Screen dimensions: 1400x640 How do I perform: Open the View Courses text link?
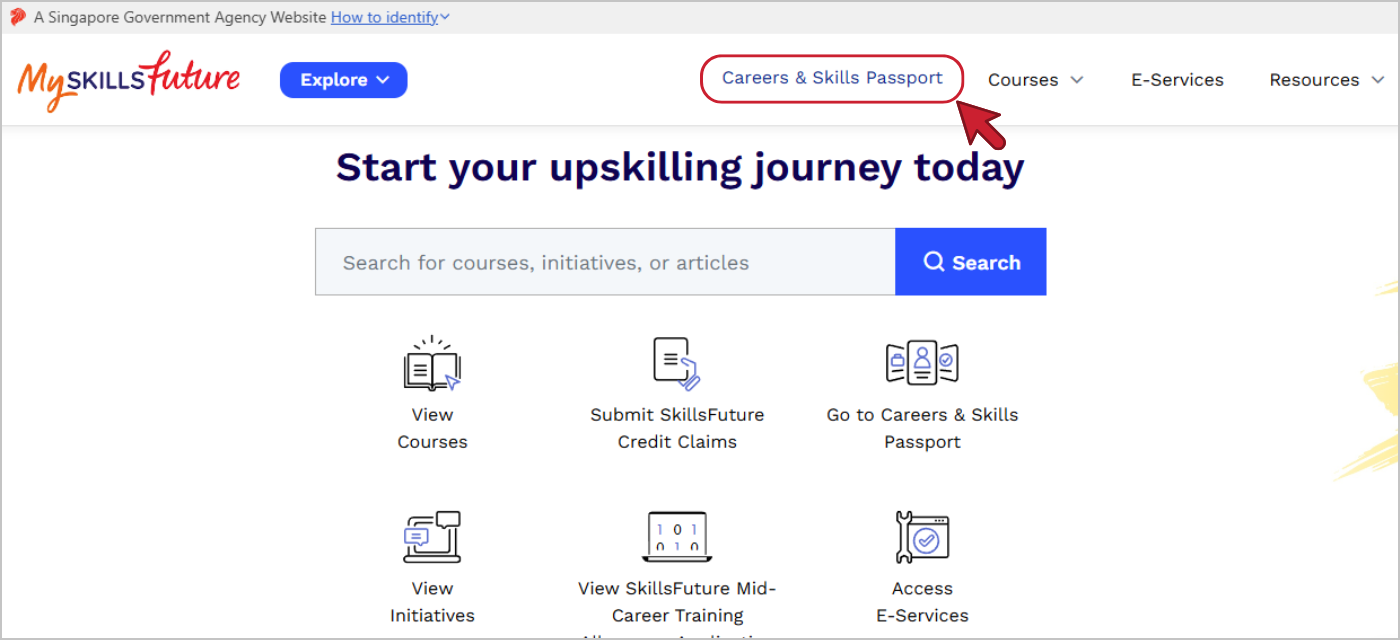pos(432,428)
